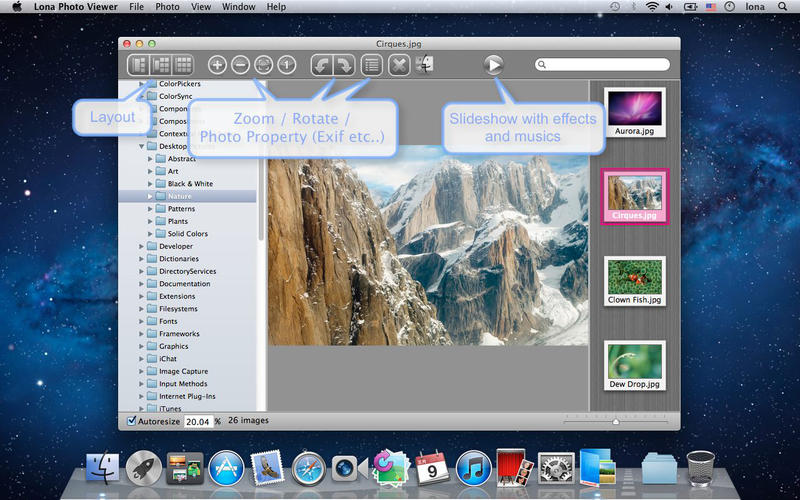Viewport: 800px width, 500px height.
Task: Click the zoom out minus icon
Action: pyautogui.click(x=240, y=65)
